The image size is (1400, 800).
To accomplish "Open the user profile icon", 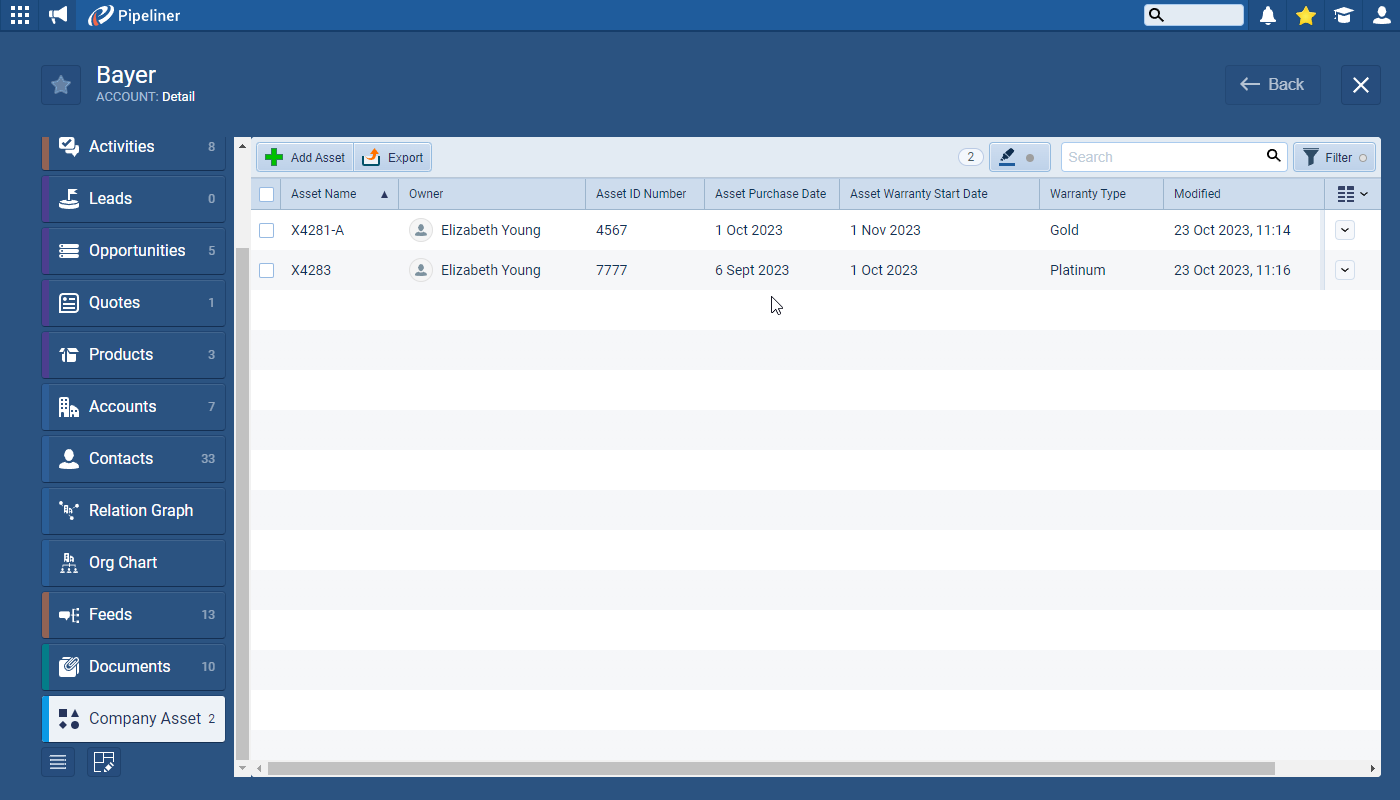I will click(1381, 15).
